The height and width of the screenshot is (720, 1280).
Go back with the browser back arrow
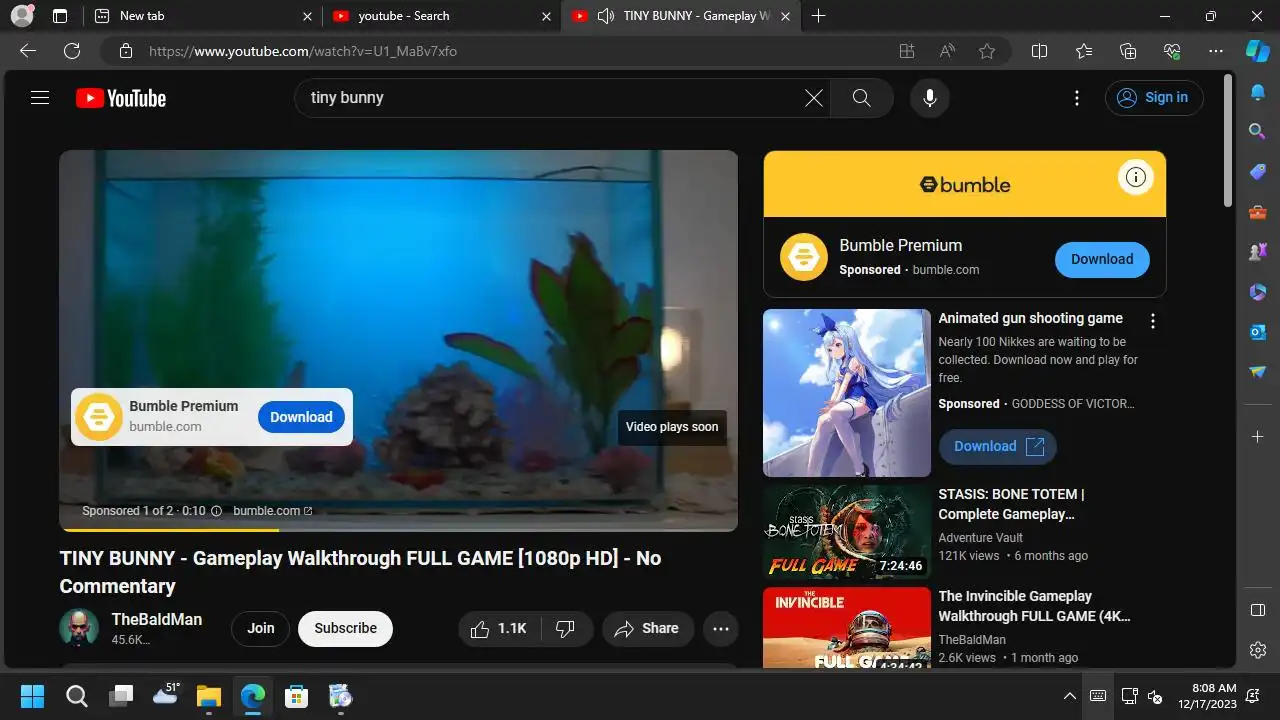pos(28,51)
